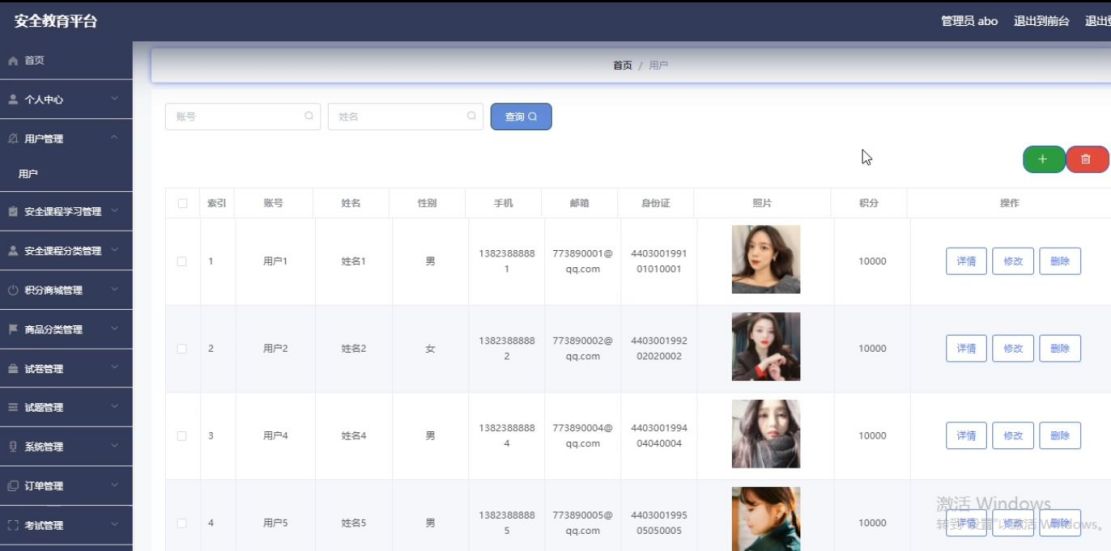This screenshot has height=551, width=1111.
Task: Collapse the 用户管理 sidebar chevron
Action: (x=115, y=138)
